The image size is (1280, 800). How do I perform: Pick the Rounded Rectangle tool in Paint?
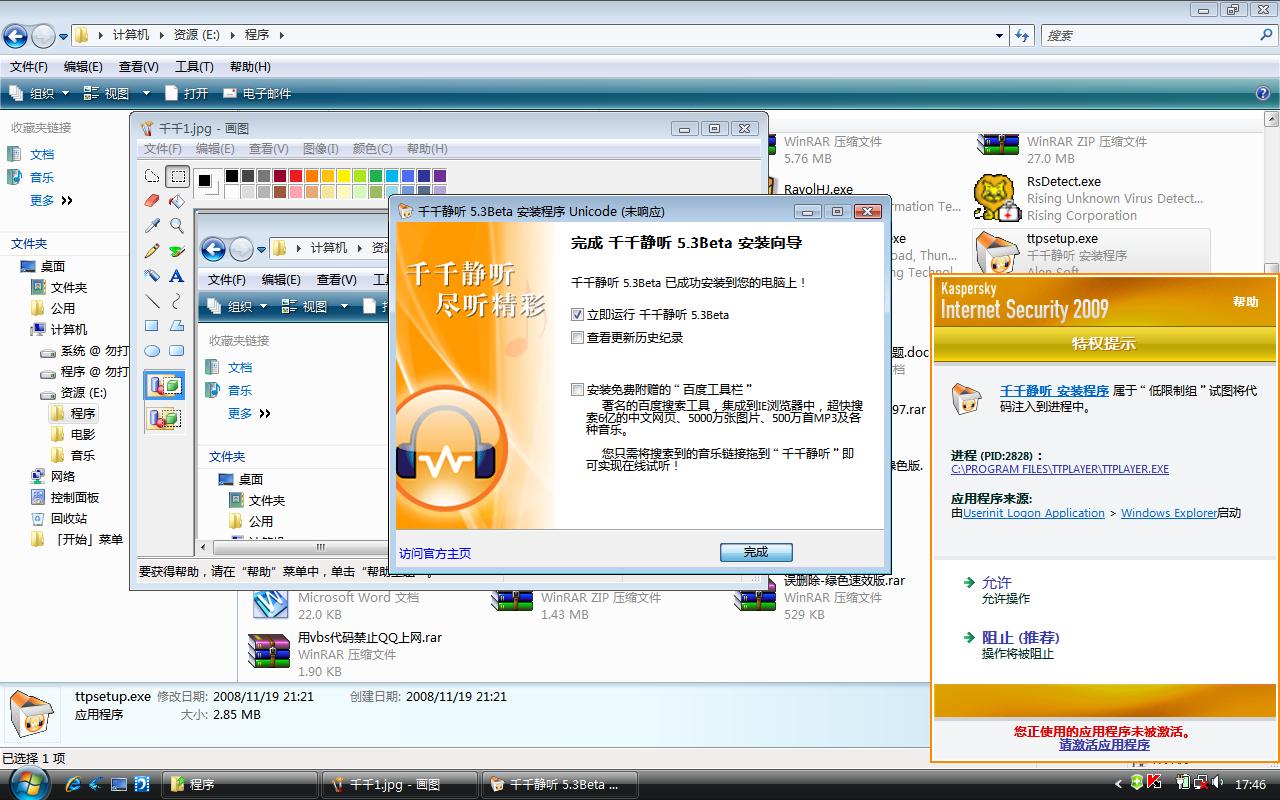point(177,351)
